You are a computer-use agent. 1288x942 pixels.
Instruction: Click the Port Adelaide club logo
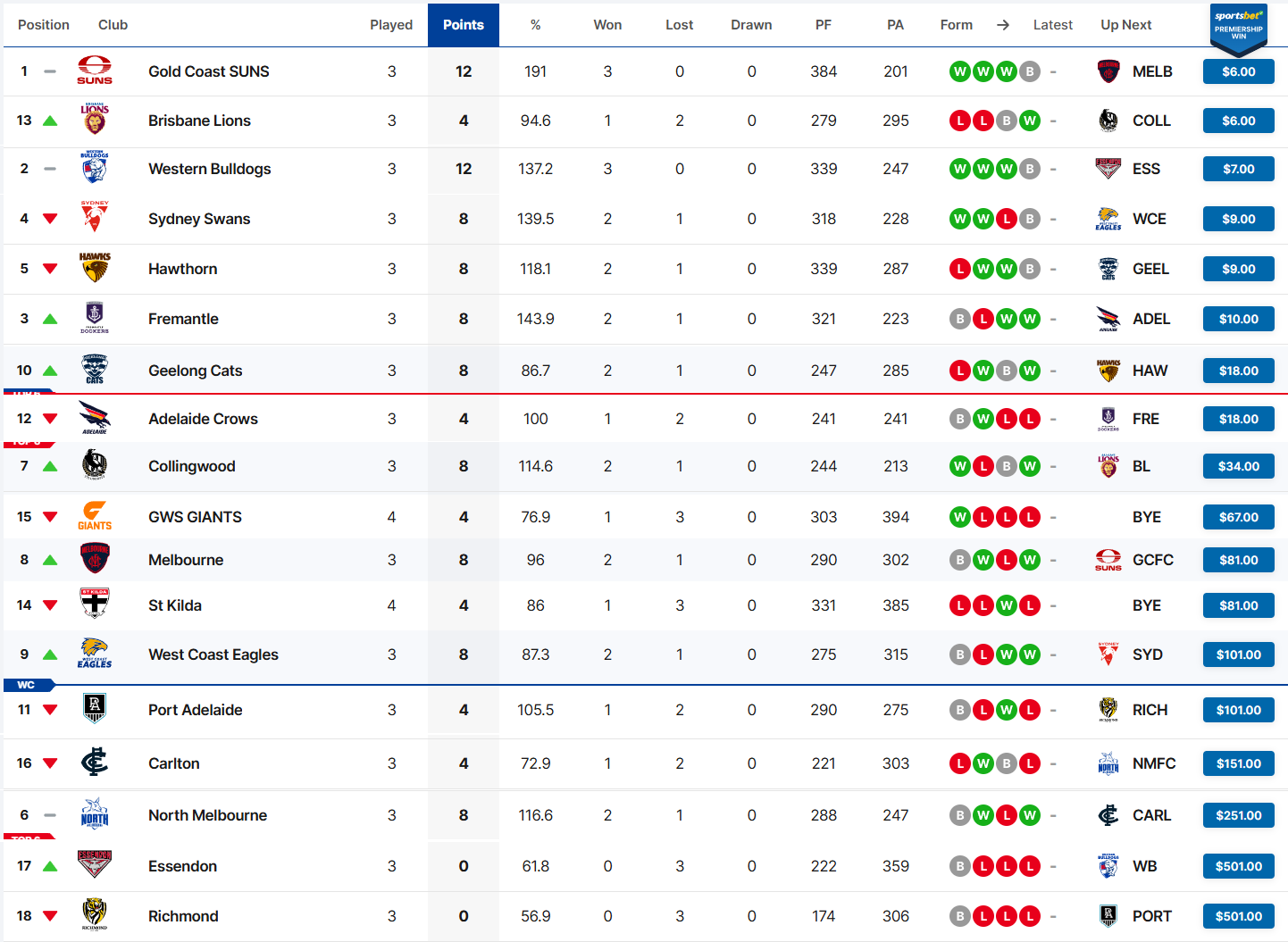[x=95, y=709]
